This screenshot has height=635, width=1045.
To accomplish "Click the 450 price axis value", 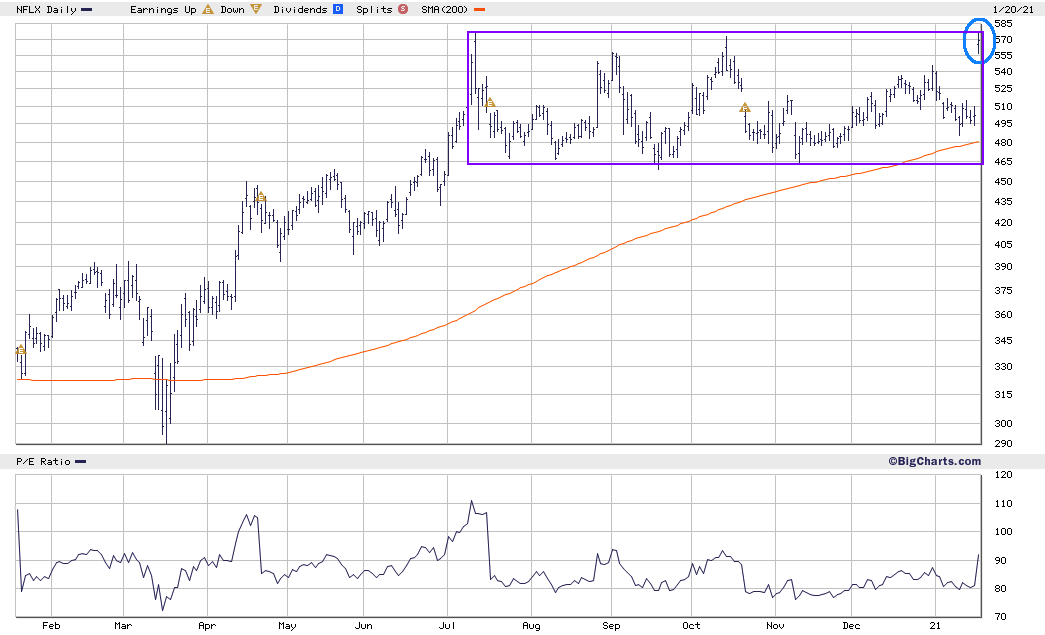I will (x=1004, y=181).
